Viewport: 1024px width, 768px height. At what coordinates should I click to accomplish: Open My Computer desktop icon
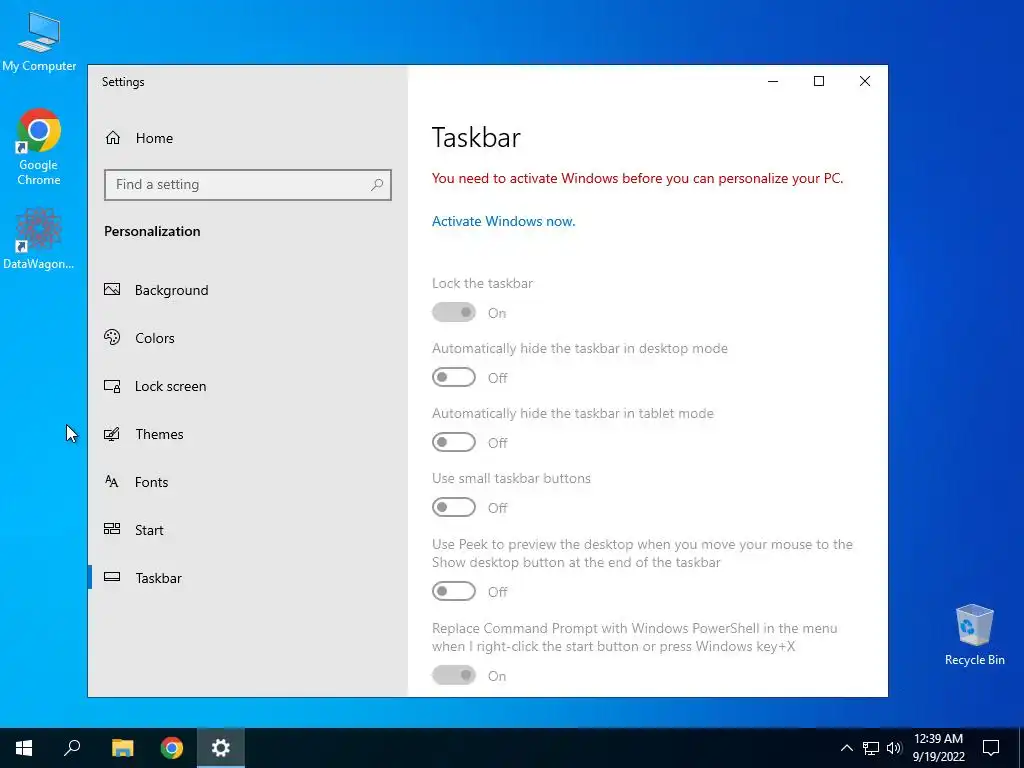coord(39,41)
